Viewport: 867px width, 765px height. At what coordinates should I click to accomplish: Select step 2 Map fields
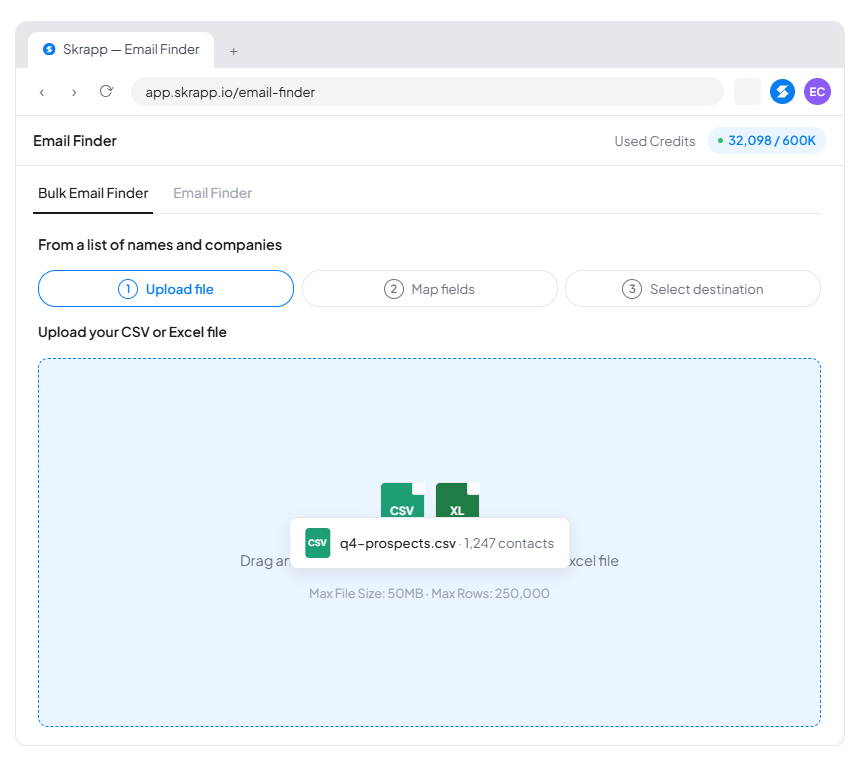(430, 289)
